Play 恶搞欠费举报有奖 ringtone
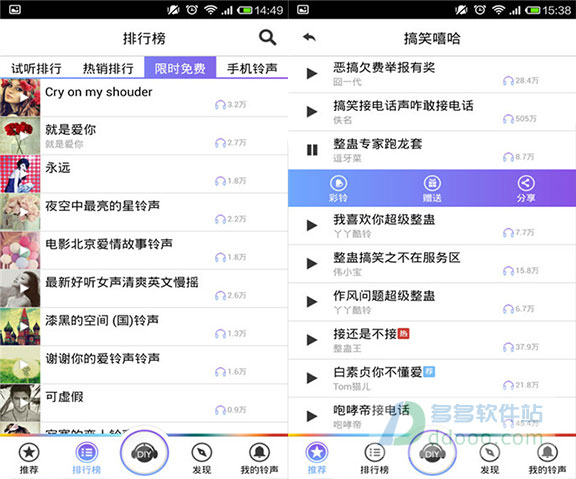The width and height of the screenshot is (576, 479). click(312, 73)
